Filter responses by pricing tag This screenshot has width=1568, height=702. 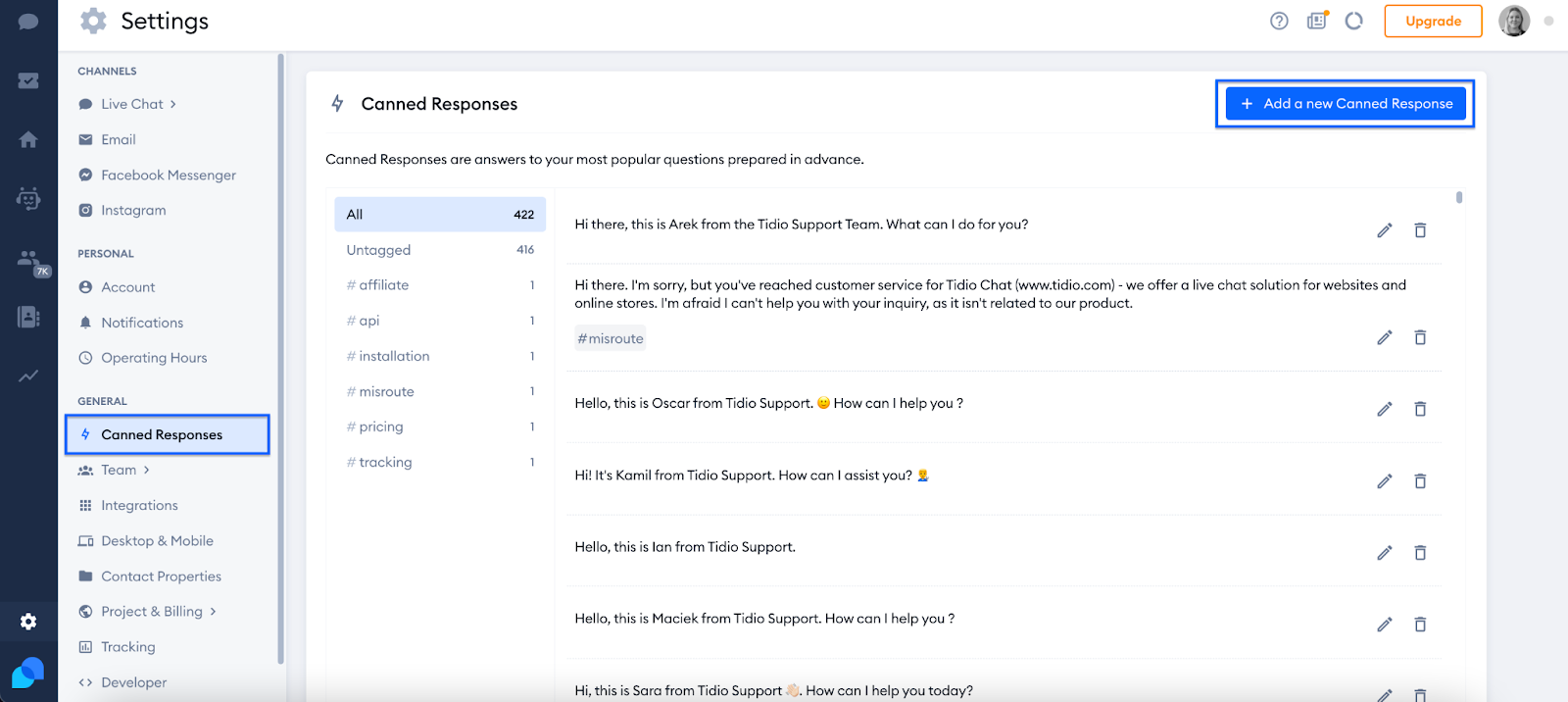pos(440,426)
